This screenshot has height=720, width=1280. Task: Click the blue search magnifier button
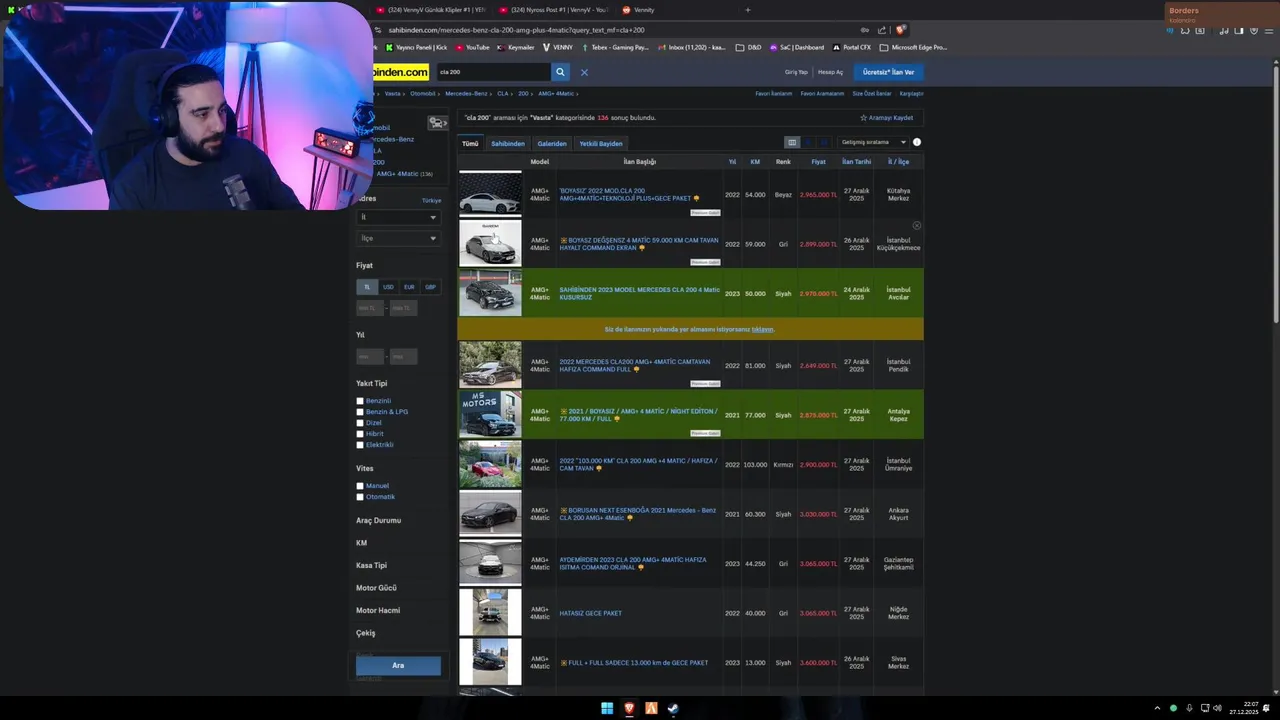coord(560,72)
